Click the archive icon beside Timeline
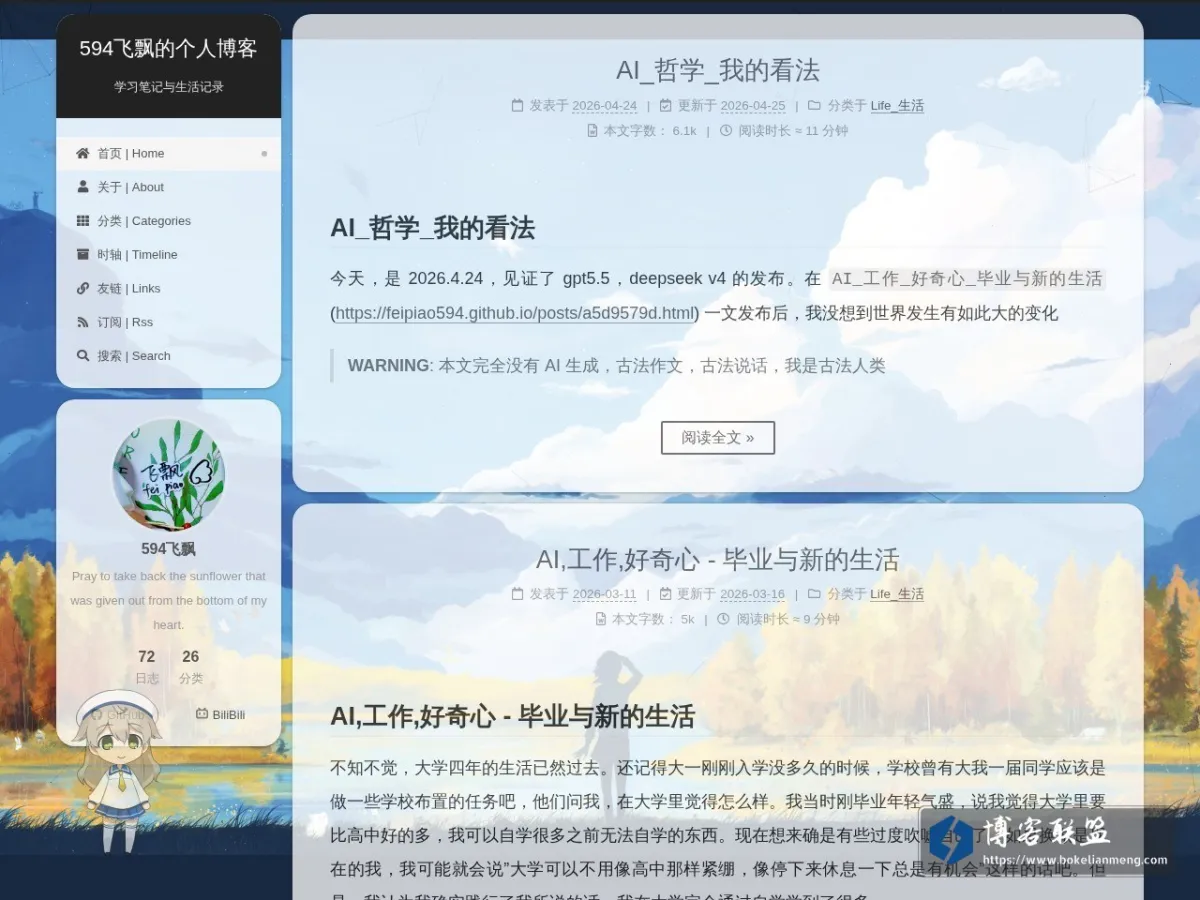Viewport: 1200px width, 900px height. click(83, 254)
